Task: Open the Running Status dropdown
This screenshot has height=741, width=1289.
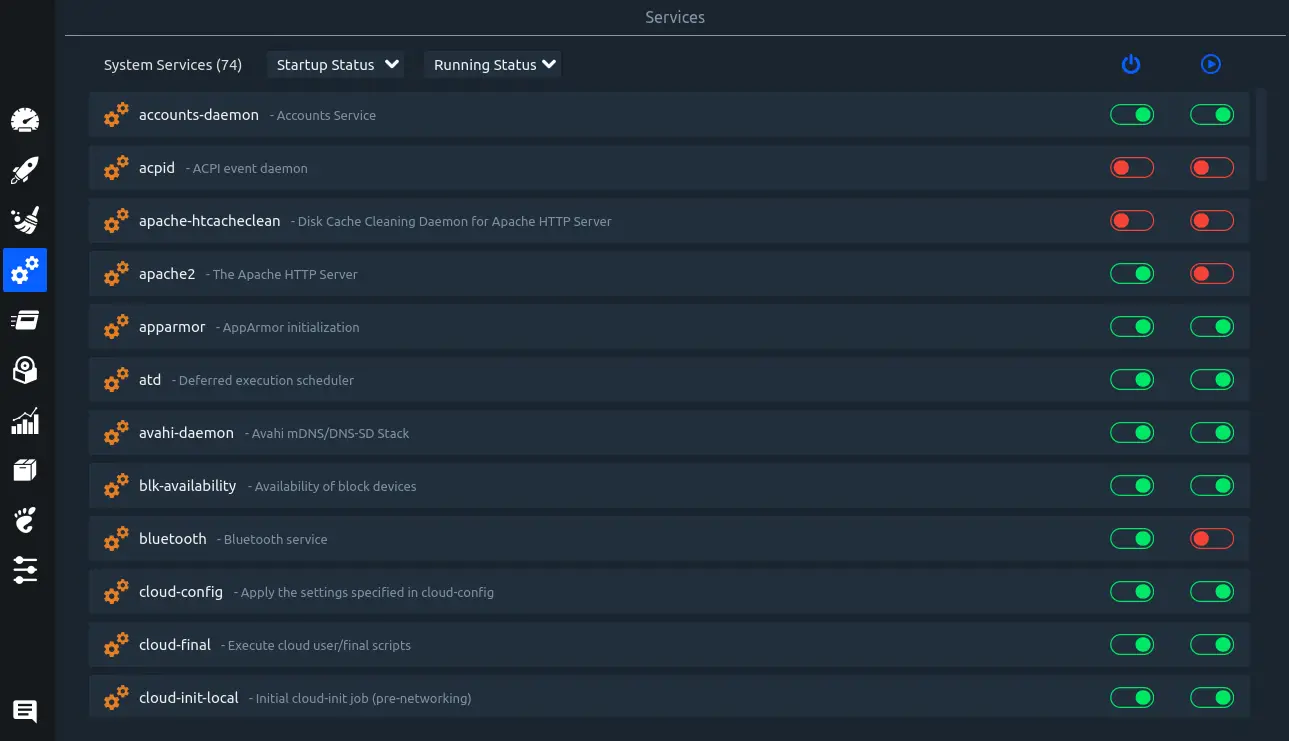Action: point(493,65)
